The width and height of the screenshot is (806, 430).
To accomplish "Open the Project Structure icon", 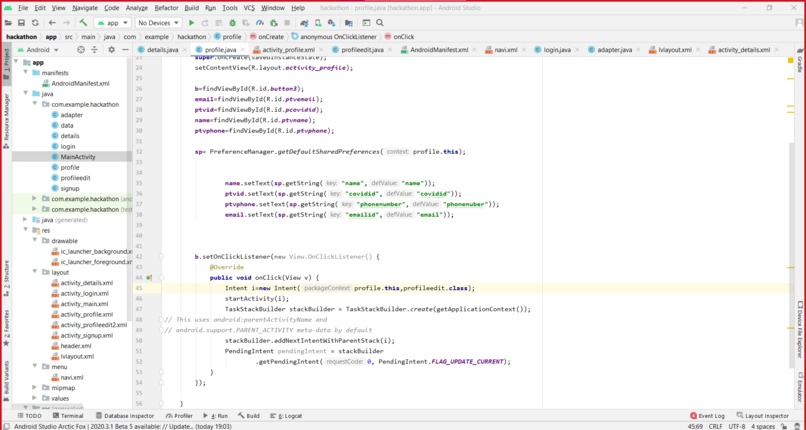I will click(349, 23).
